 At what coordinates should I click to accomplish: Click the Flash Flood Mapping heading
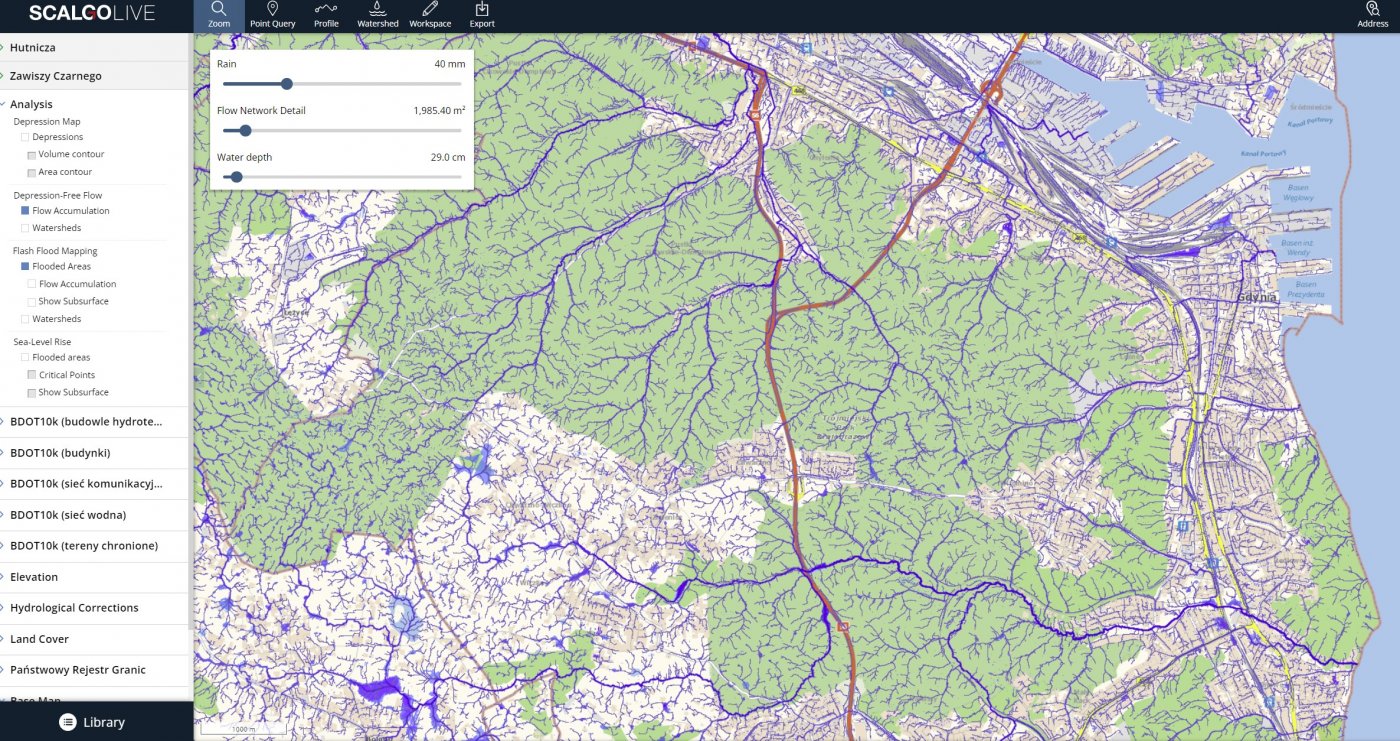[x=55, y=251]
